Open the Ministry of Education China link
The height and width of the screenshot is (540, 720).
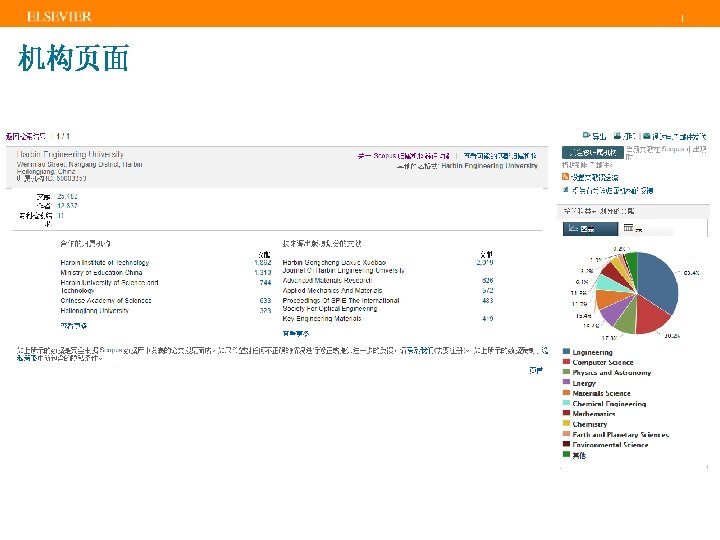click(101, 273)
